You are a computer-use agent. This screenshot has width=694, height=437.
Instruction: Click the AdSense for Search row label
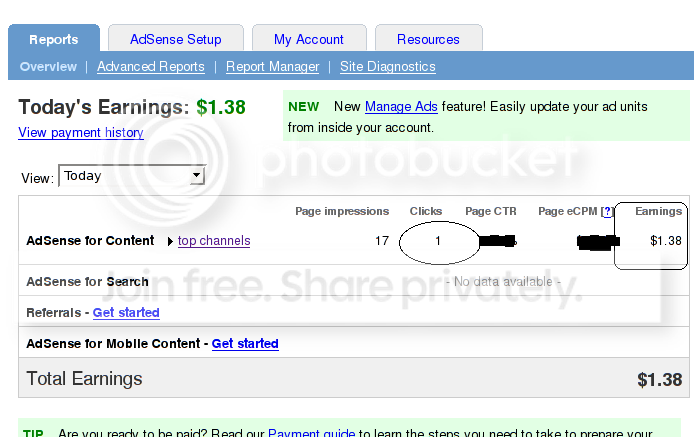[87, 282]
